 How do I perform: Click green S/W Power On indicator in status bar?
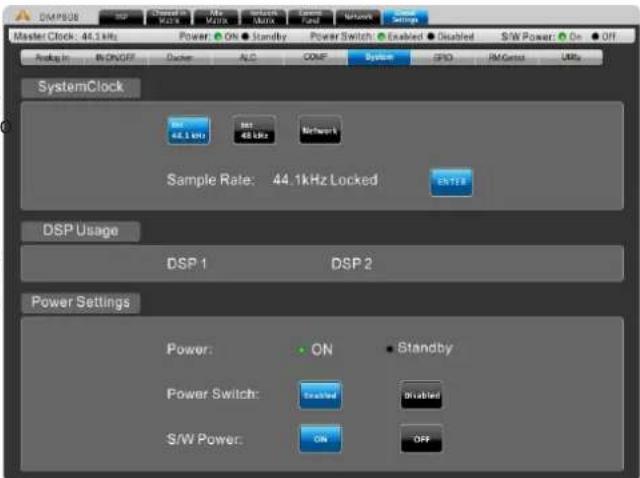coord(562,37)
